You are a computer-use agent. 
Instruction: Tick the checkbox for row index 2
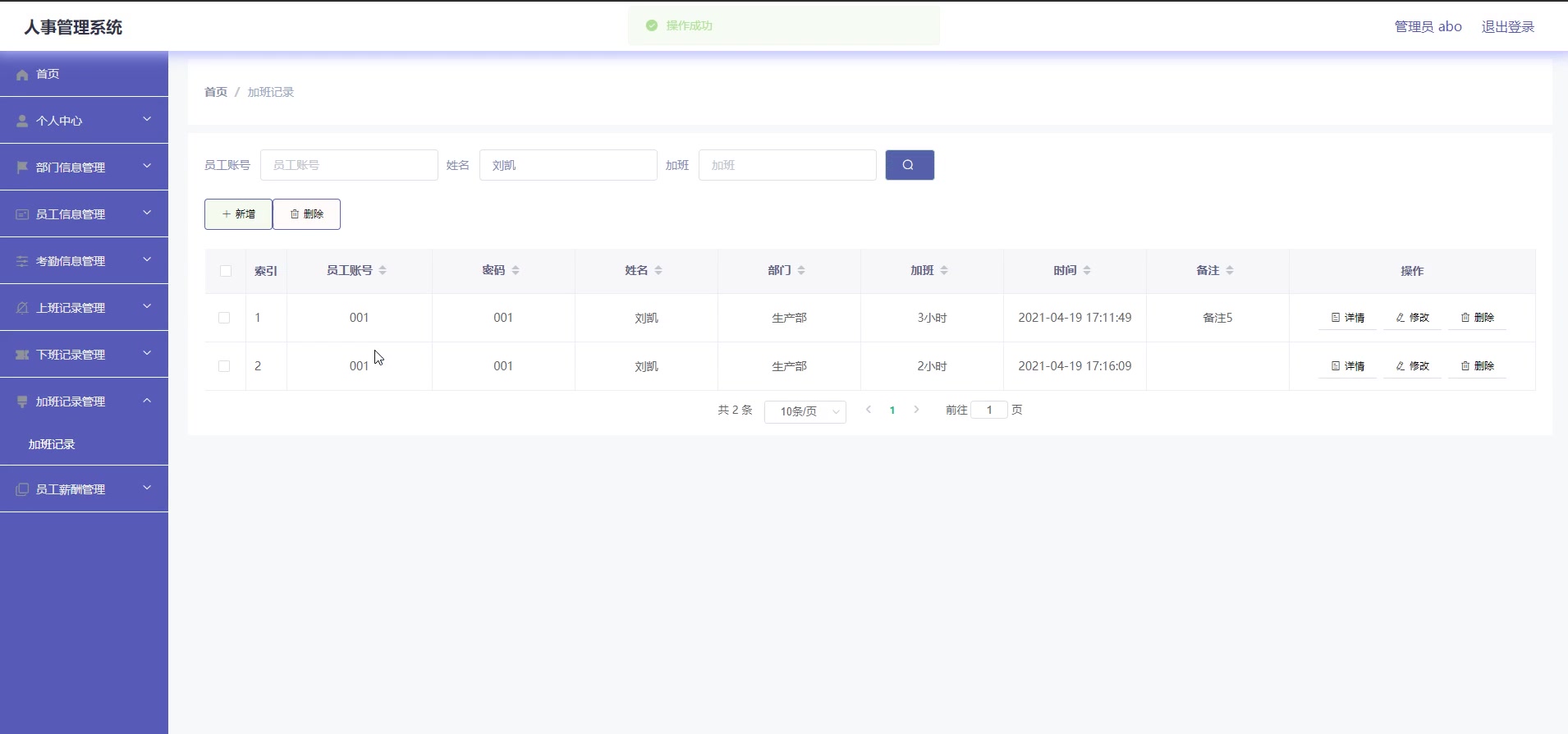(x=224, y=366)
